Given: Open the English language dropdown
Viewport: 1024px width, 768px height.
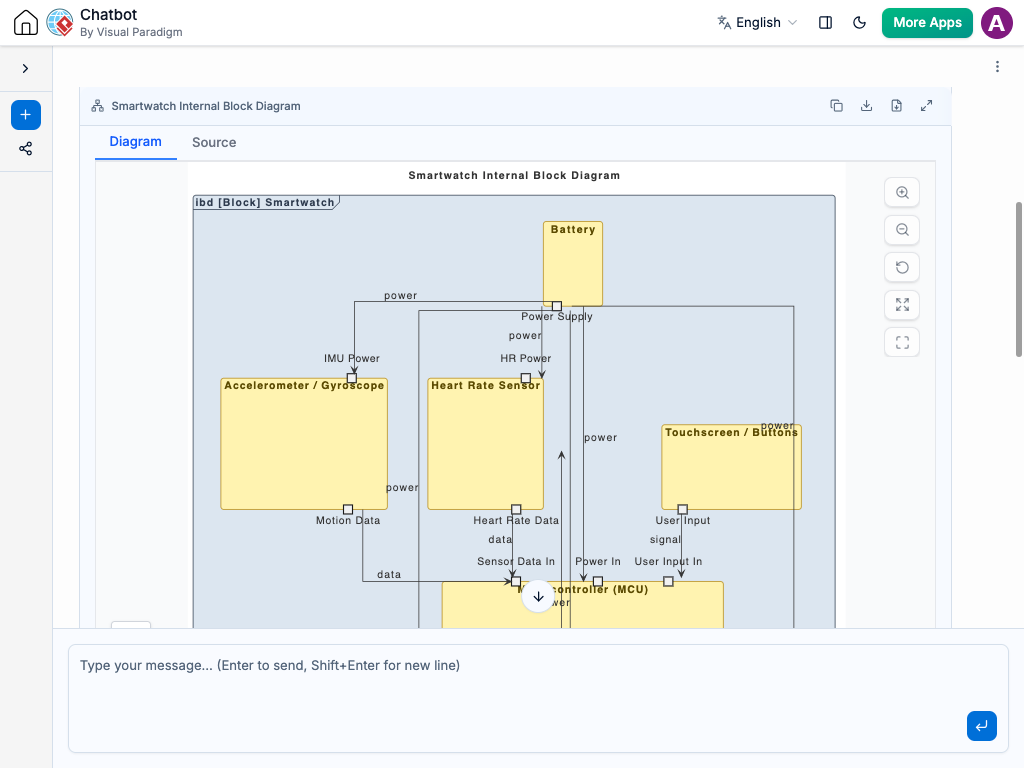Looking at the screenshot, I should 758,22.
